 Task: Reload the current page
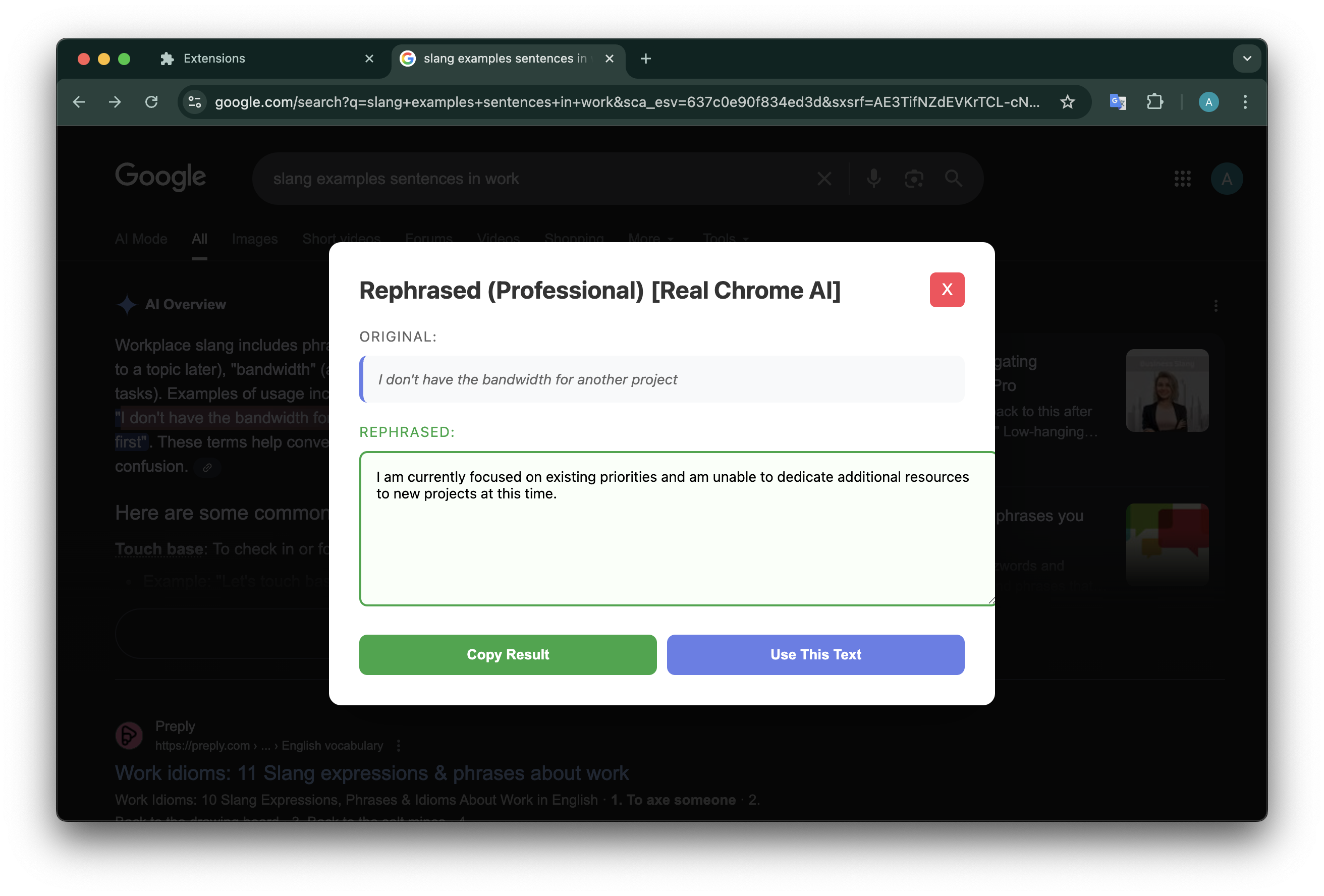click(151, 102)
